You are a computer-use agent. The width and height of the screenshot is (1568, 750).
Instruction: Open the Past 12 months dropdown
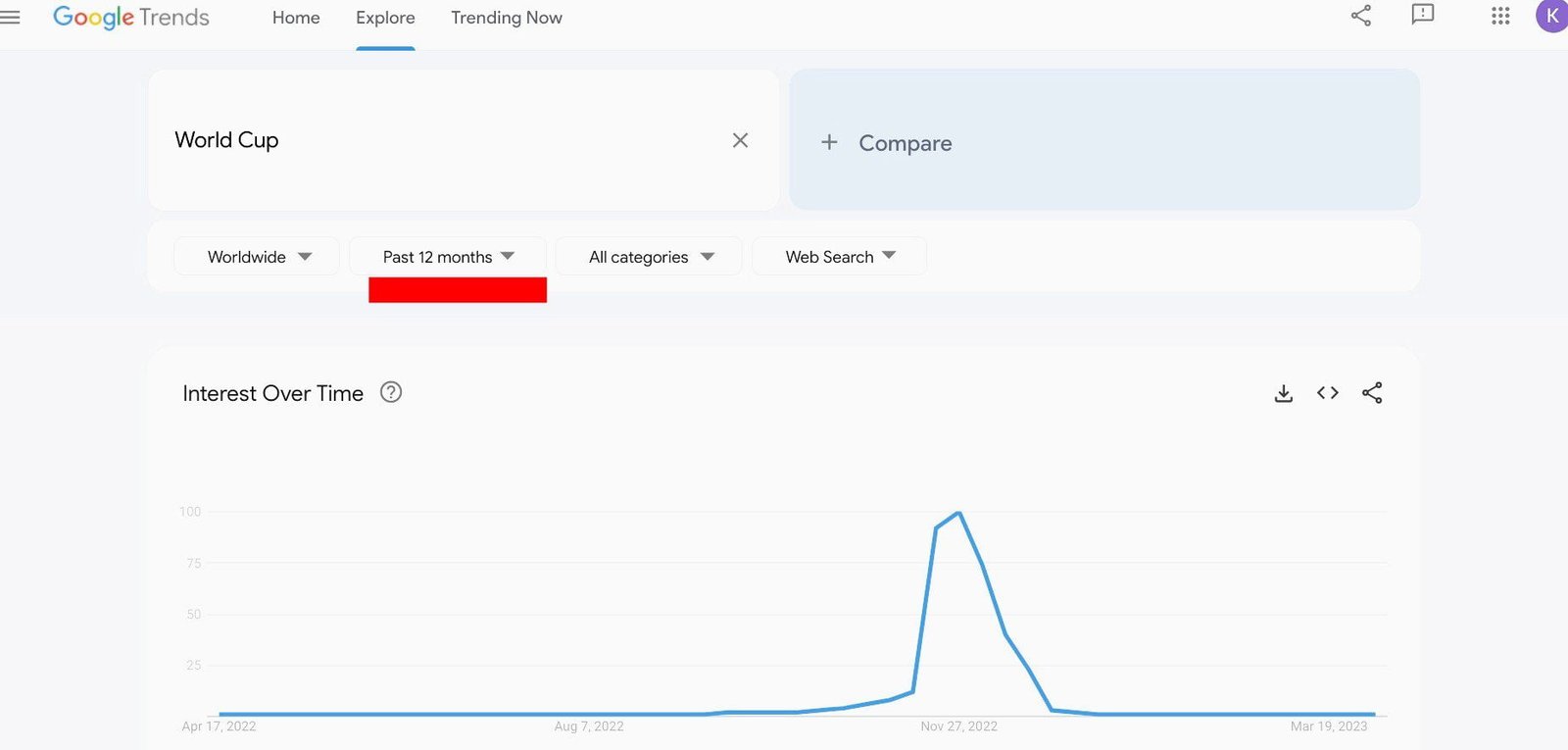point(448,257)
